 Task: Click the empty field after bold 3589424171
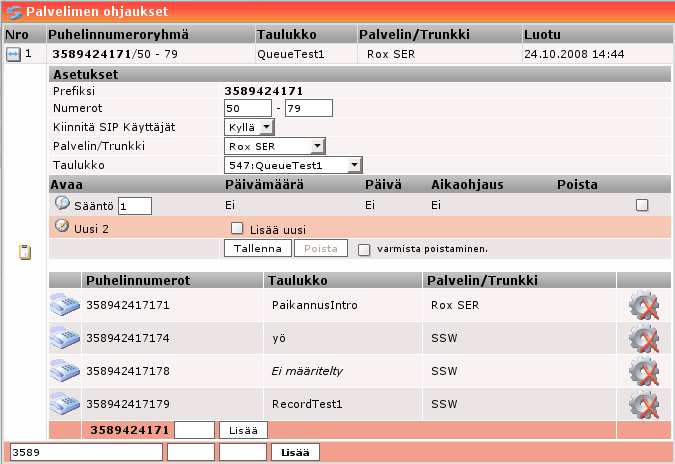[195, 430]
